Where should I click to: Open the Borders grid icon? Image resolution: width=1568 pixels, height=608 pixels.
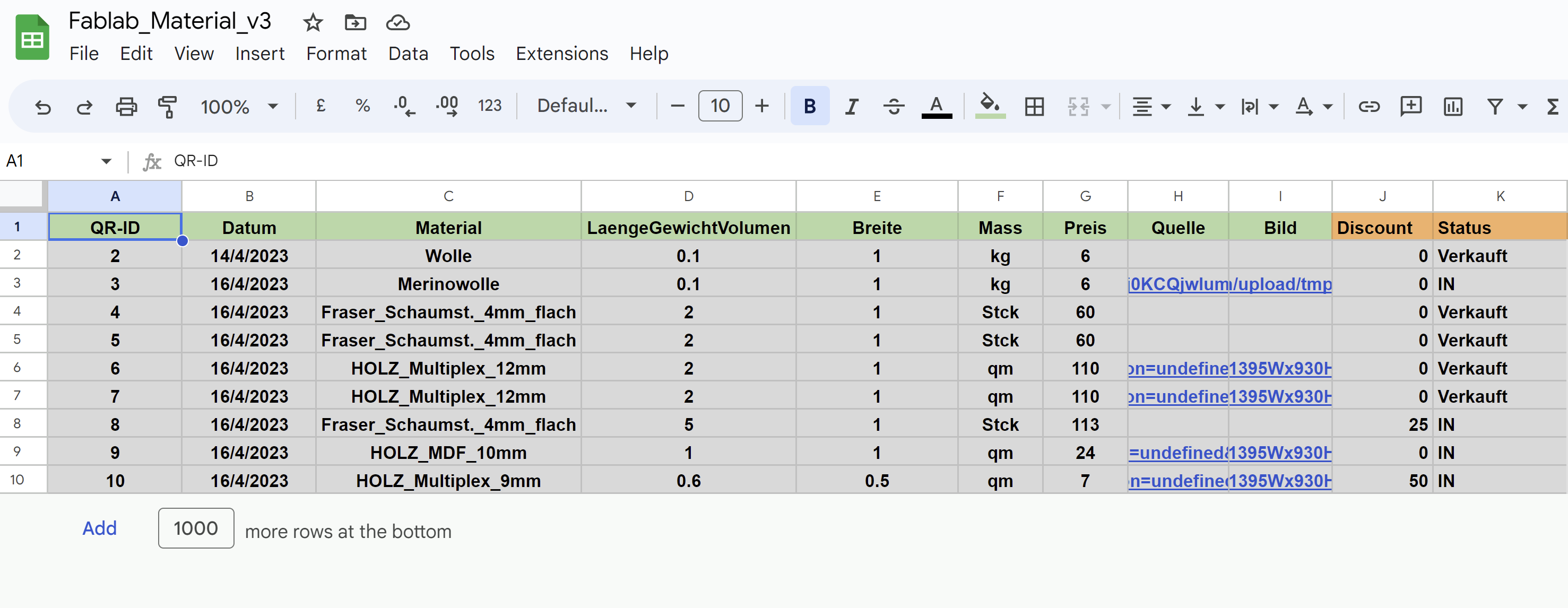1034,107
